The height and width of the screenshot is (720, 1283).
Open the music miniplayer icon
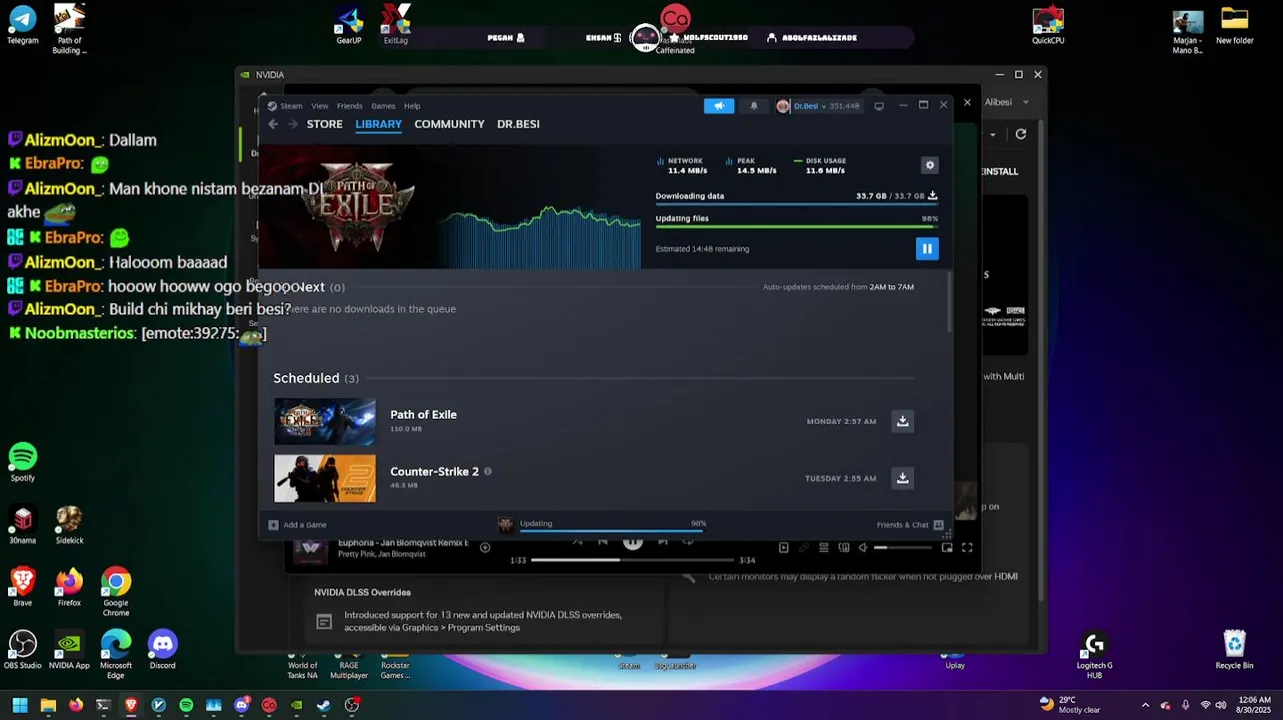point(947,548)
